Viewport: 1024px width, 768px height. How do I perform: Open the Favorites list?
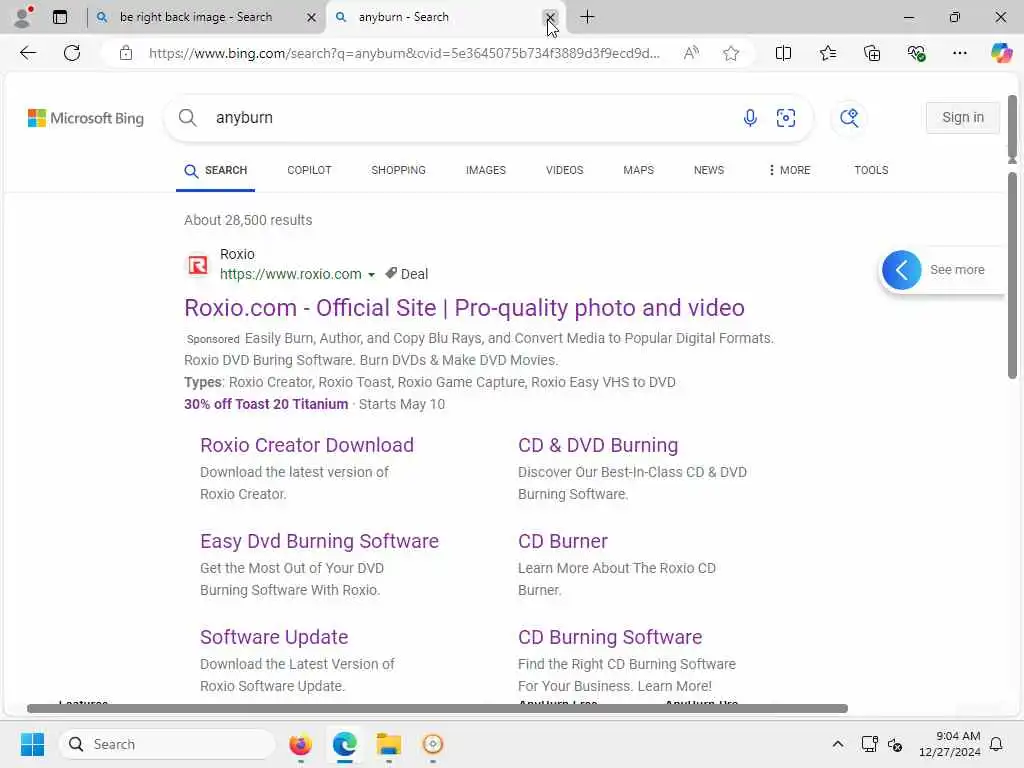coord(827,53)
